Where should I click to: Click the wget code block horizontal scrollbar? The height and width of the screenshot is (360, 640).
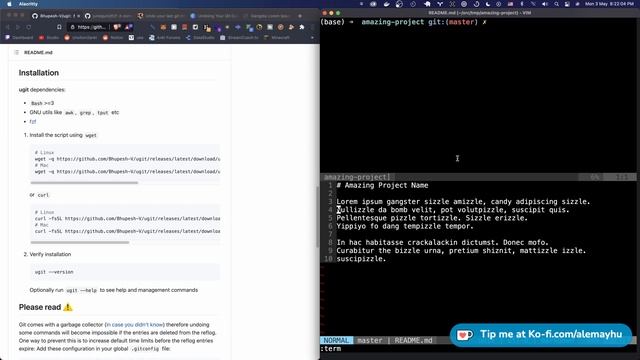coord(84,182)
